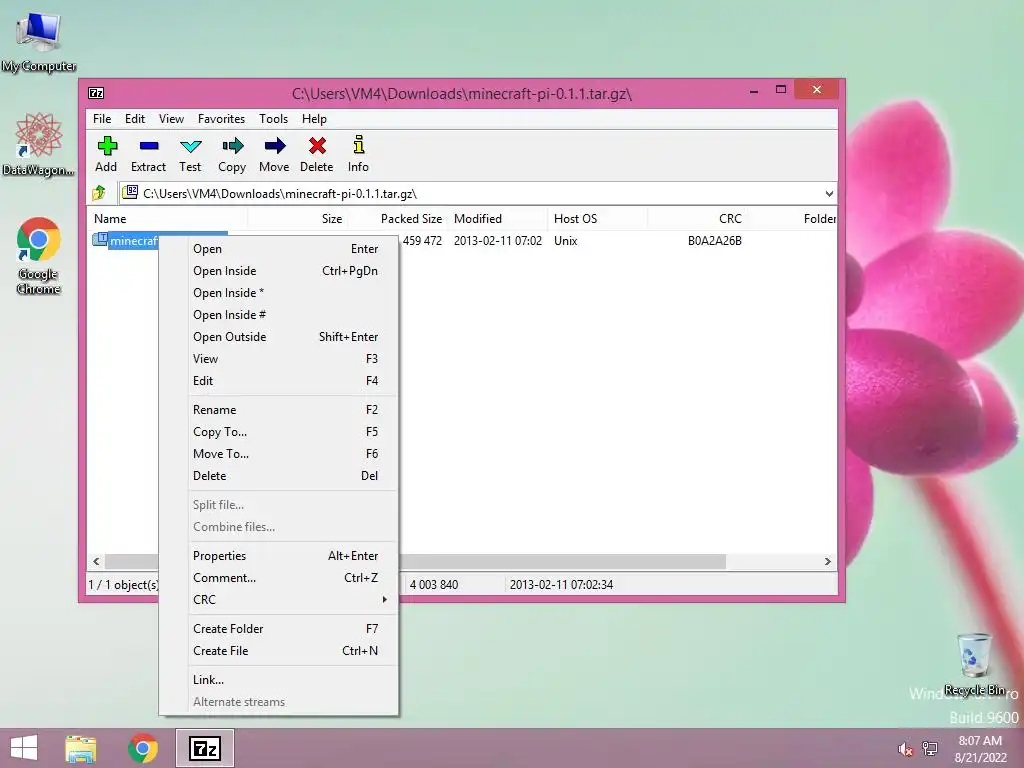Image resolution: width=1024 pixels, height=768 pixels.
Task: Open the Edit menu
Action: pos(135,119)
